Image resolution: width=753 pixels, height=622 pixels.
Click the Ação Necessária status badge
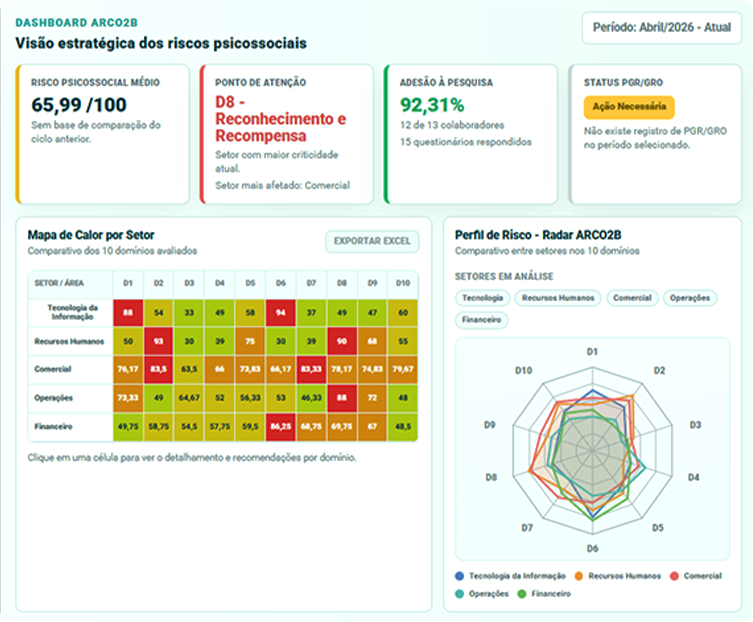pyautogui.click(x=629, y=107)
